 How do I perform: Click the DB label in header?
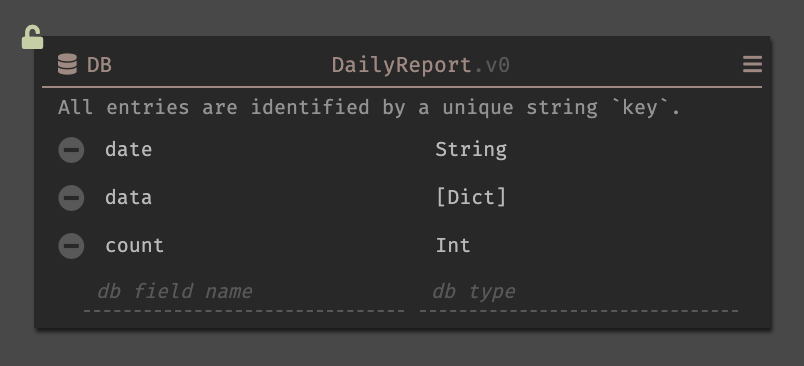(x=99, y=65)
